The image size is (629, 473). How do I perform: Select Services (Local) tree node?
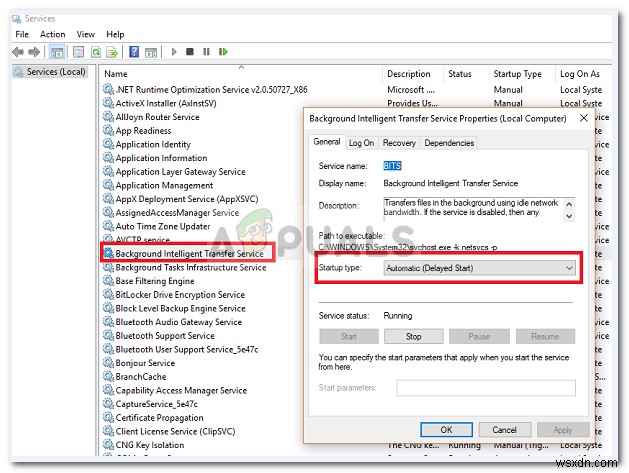coord(50,72)
